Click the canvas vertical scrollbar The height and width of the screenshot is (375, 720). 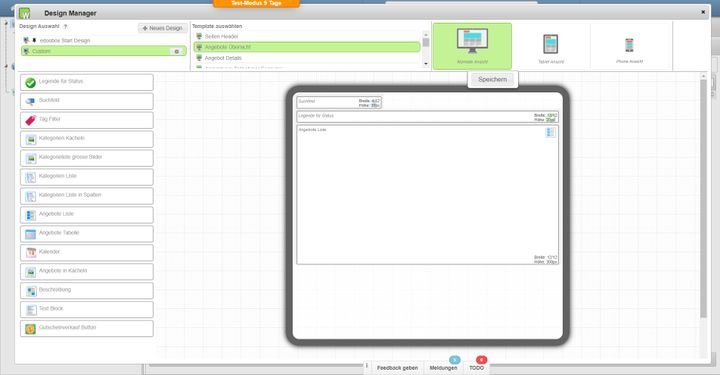click(703, 198)
